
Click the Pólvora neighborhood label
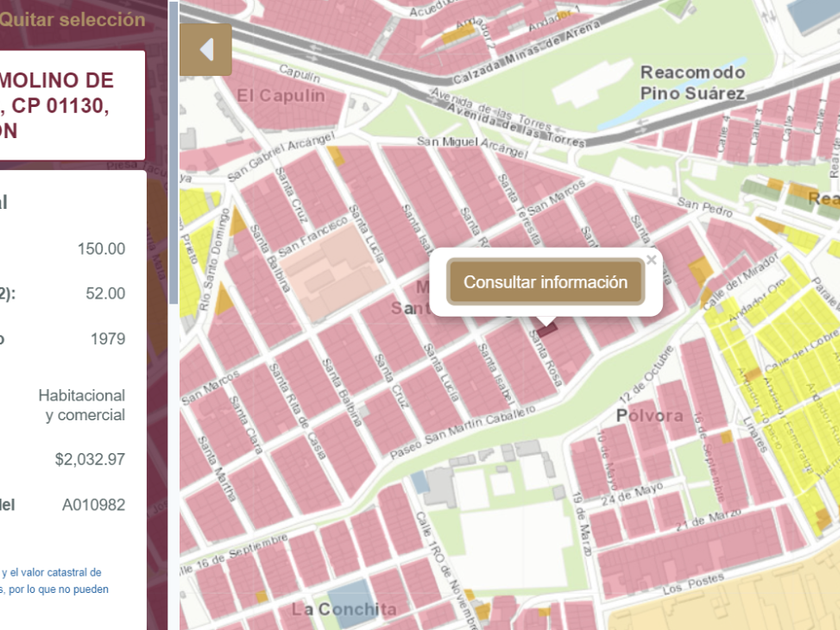coord(650,416)
